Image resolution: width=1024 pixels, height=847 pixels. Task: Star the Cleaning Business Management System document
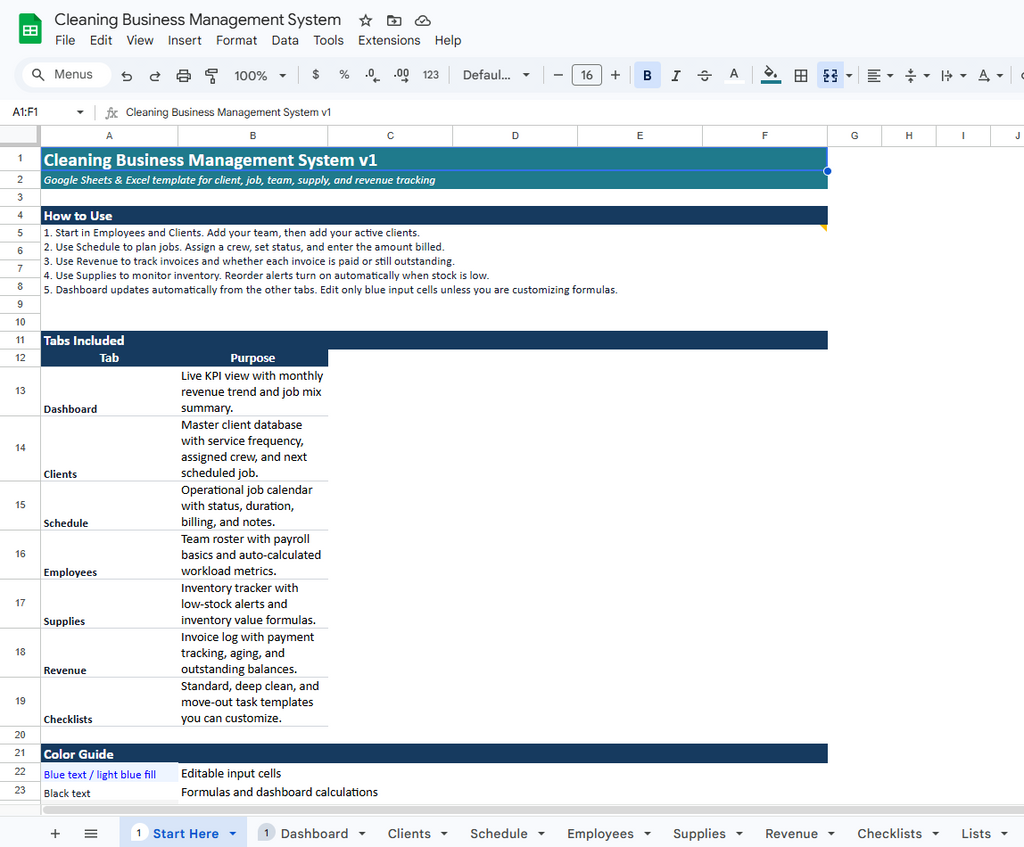point(366,20)
